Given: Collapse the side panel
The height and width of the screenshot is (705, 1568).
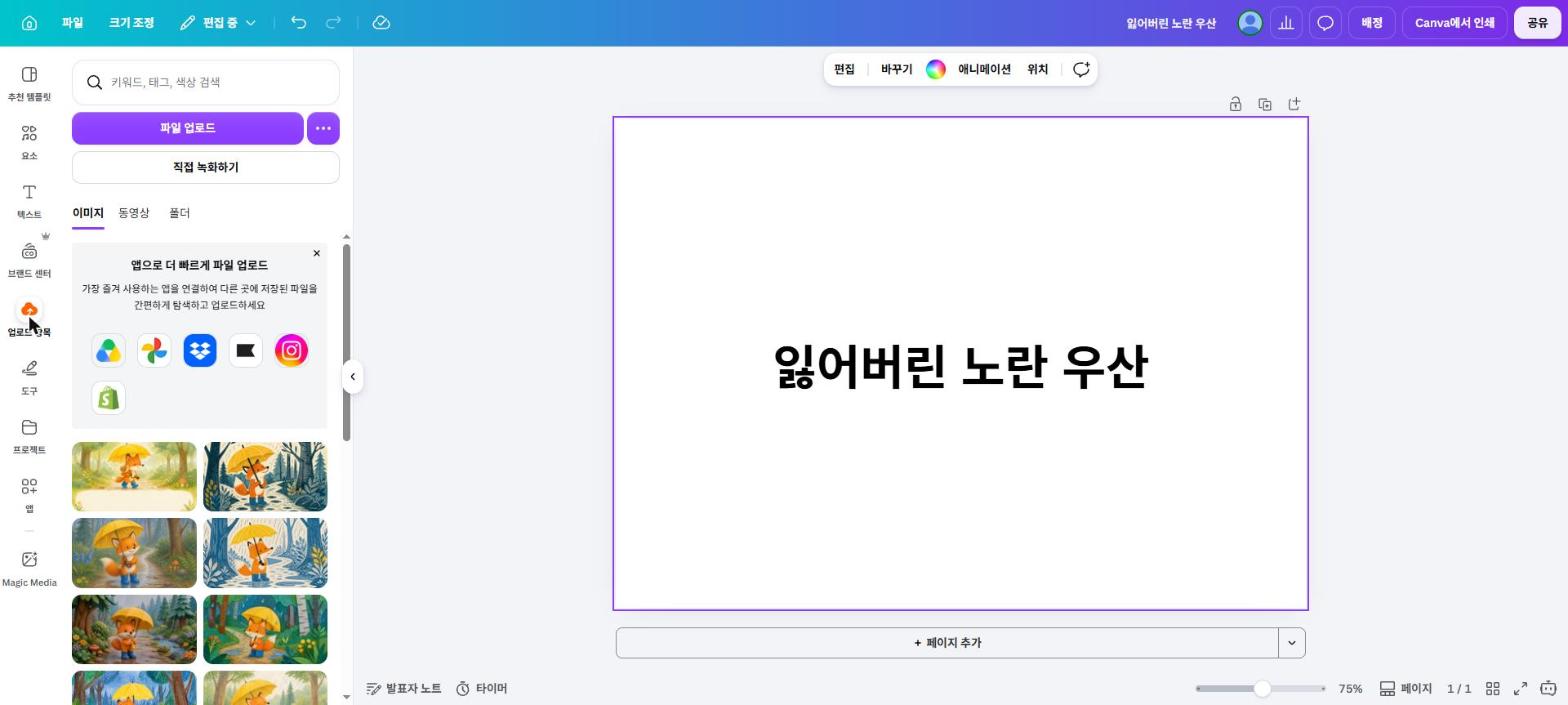Looking at the screenshot, I should [x=352, y=377].
